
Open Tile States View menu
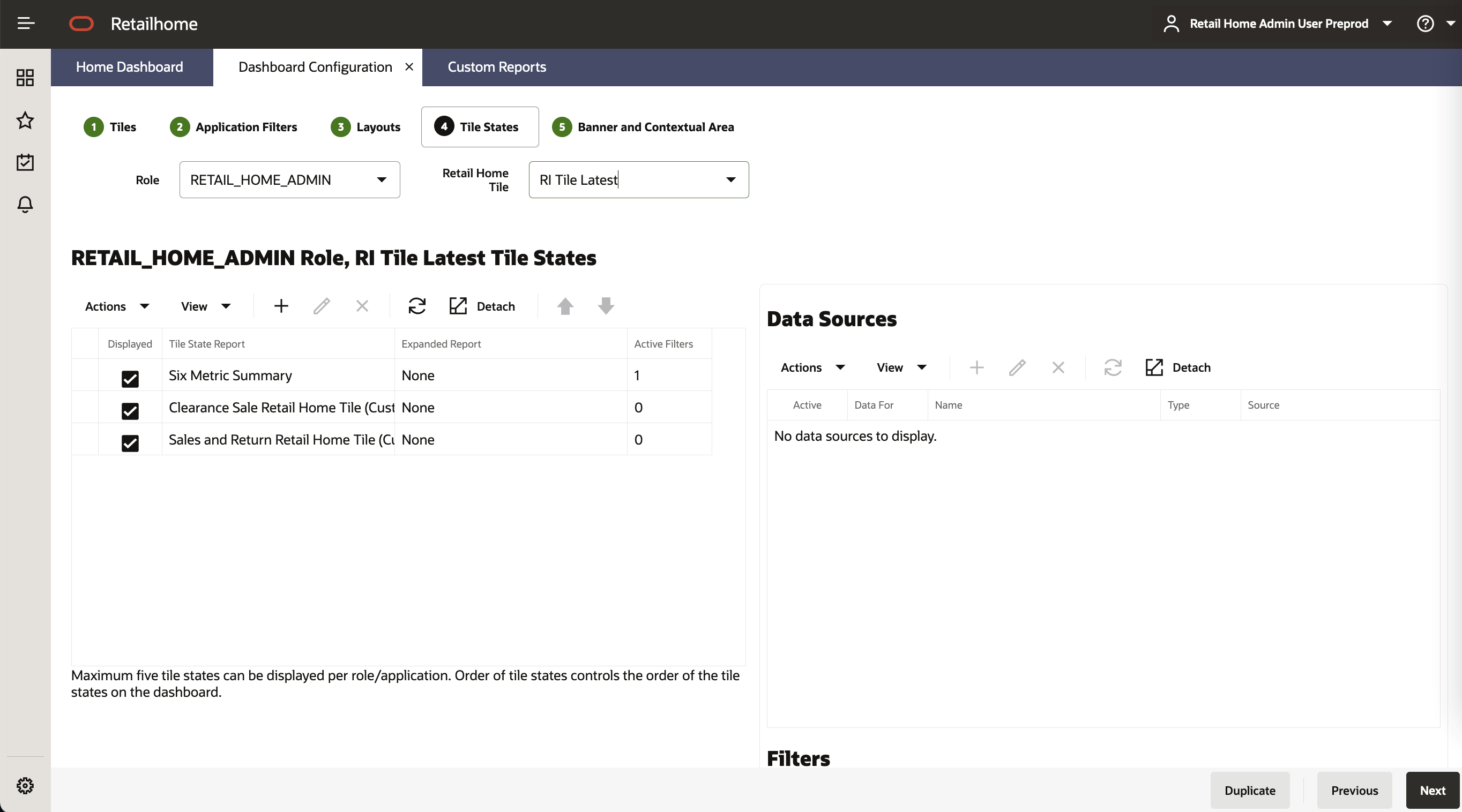pyautogui.click(x=205, y=306)
